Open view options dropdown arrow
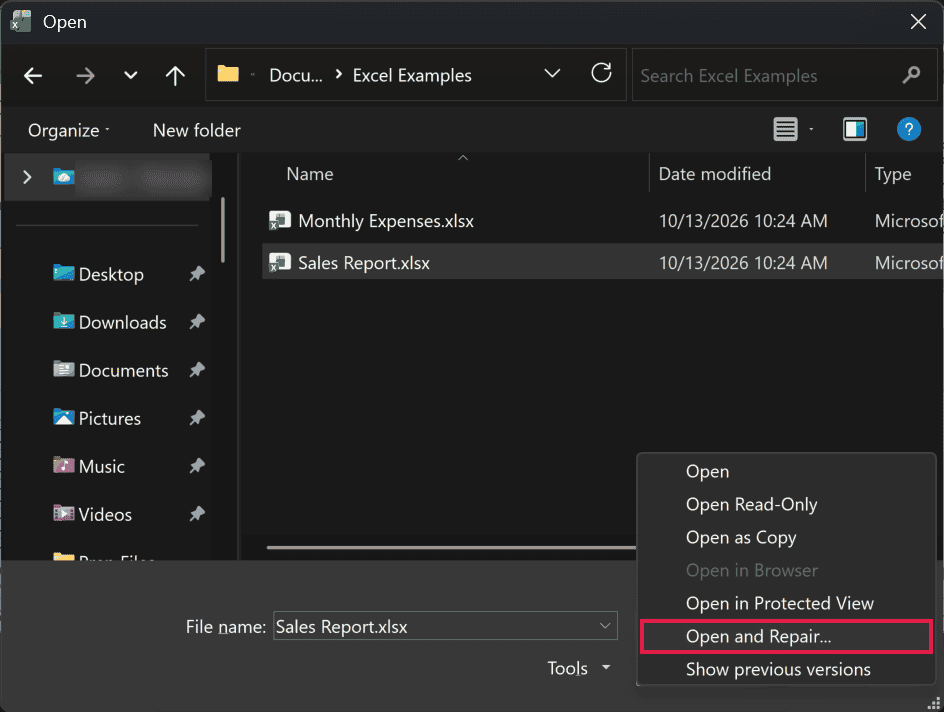This screenshot has width=944, height=712. coord(811,129)
